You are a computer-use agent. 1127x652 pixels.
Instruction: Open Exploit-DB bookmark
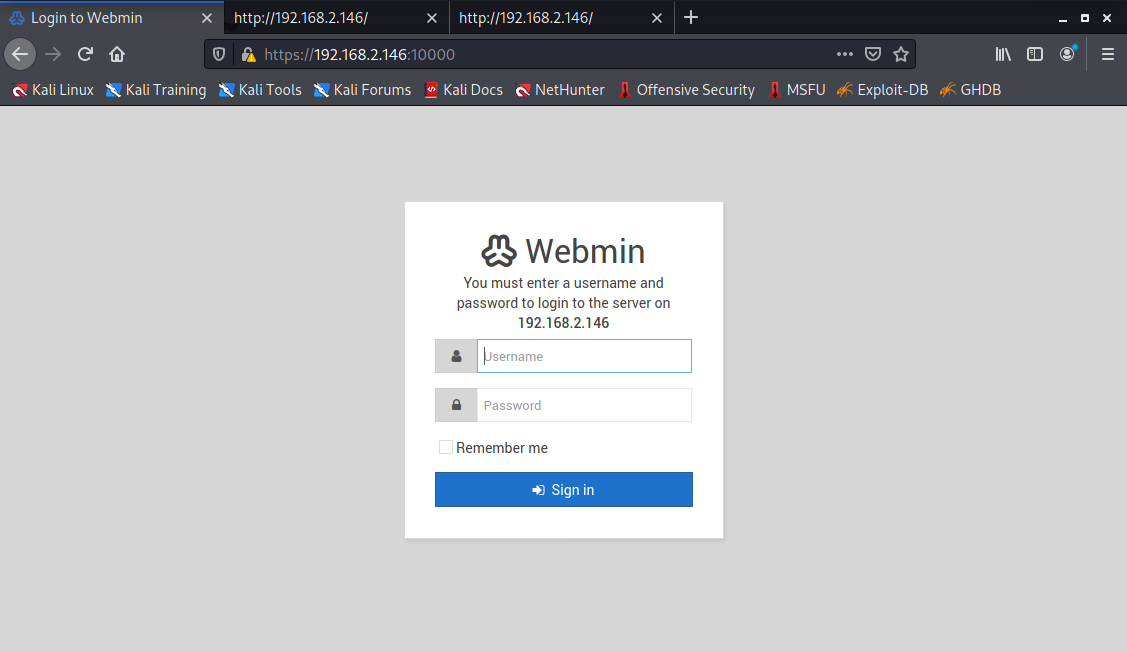[x=883, y=90]
